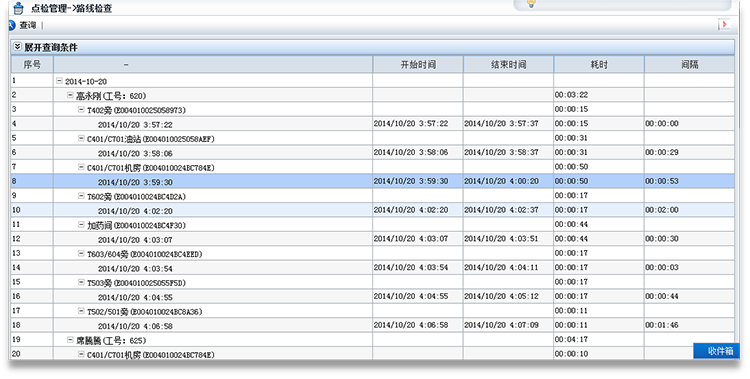The image size is (750, 379).
Task: Click the lightbulb tip icon
Action: point(531,4)
